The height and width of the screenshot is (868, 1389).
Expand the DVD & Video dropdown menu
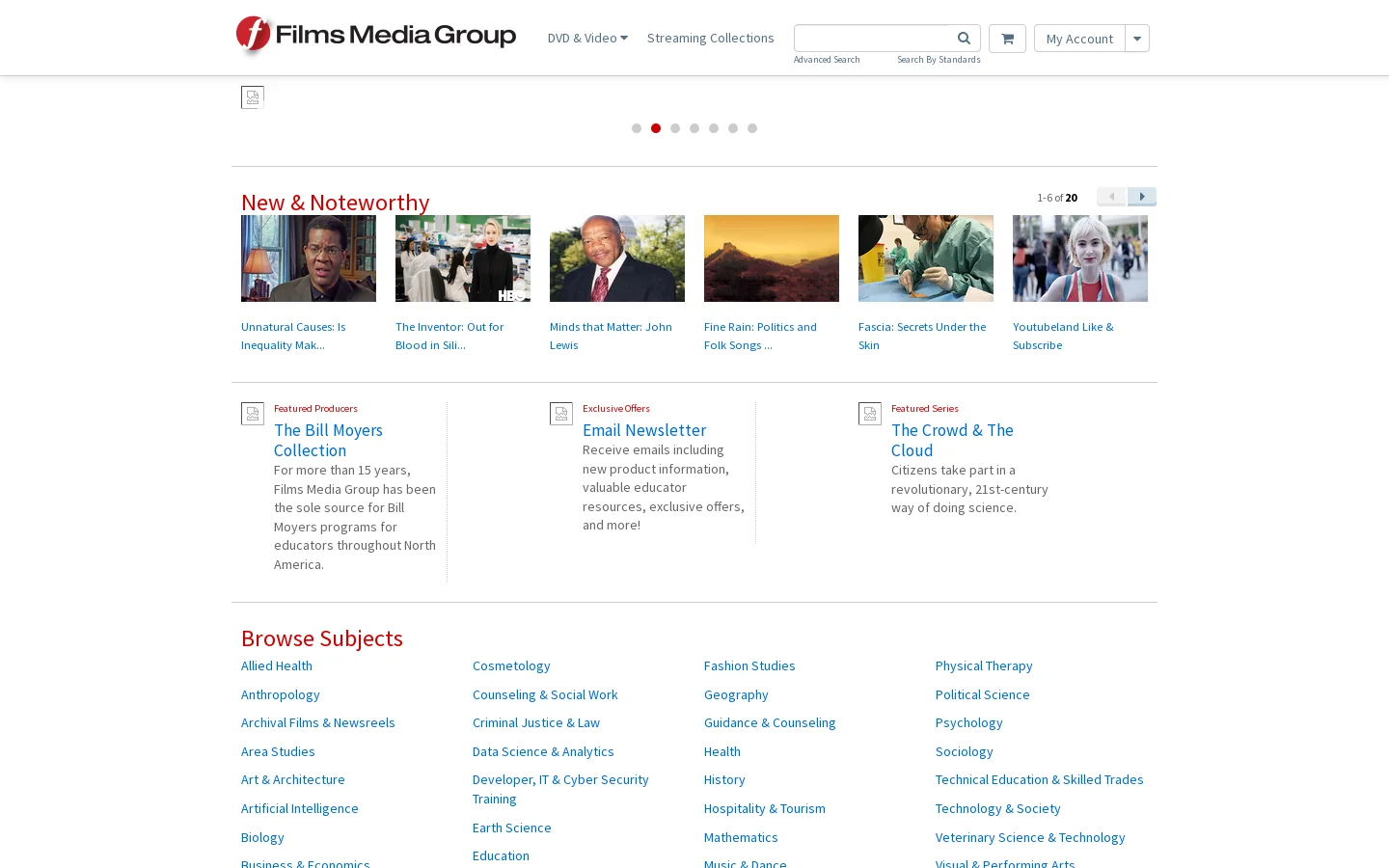coord(587,38)
